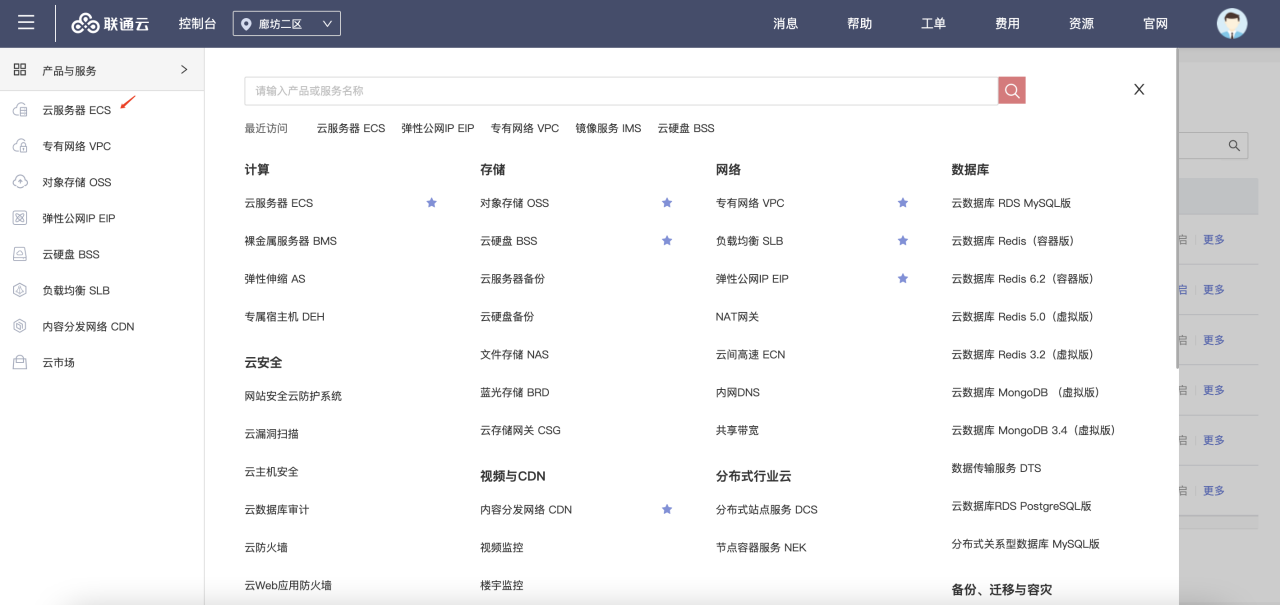Click the 对象存储 OSS sidebar icon
Image resolution: width=1280 pixels, height=605 pixels.
coord(20,182)
